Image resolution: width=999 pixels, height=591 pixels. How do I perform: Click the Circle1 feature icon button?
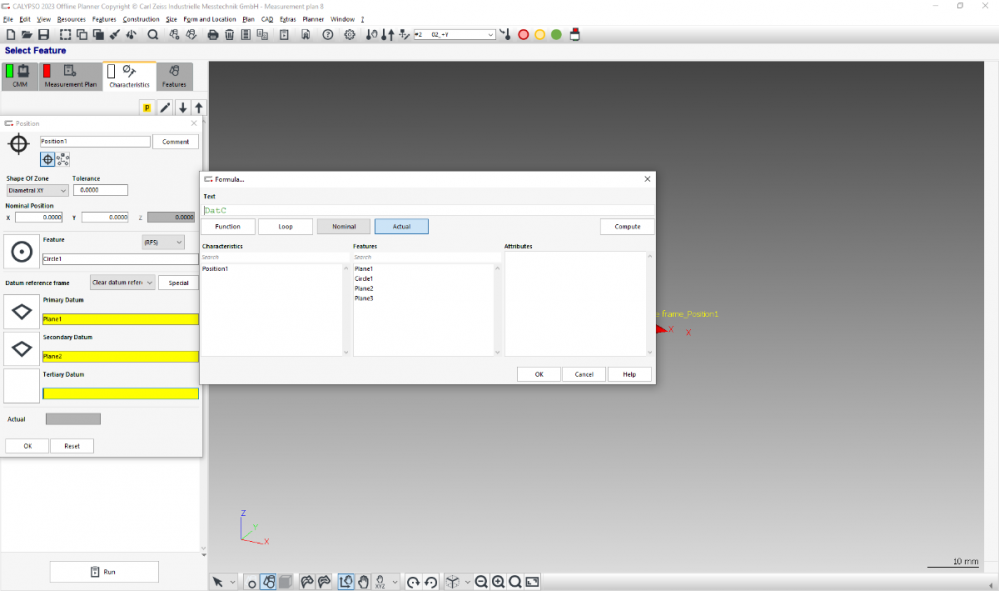tap(21, 251)
